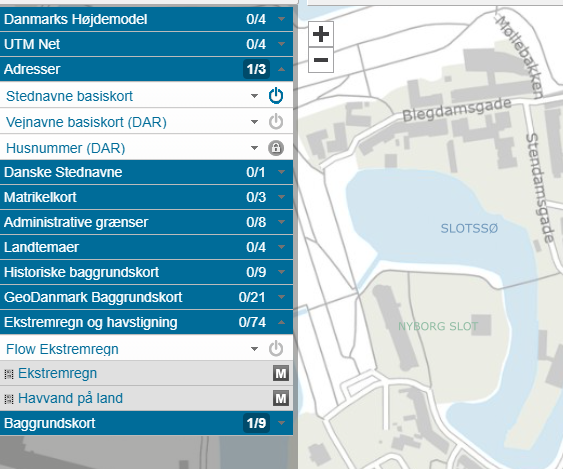The image size is (563, 469).
Task: Enable Vejnavne basiskort (DAR) layer
Action: [x=276, y=122]
